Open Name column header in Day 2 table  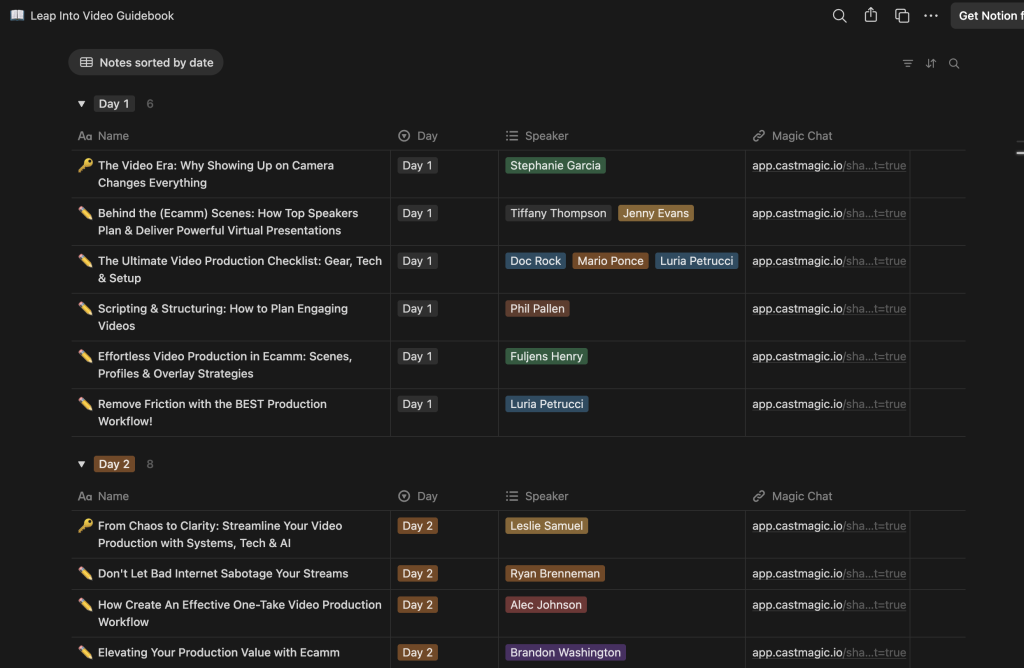point(103,496)
